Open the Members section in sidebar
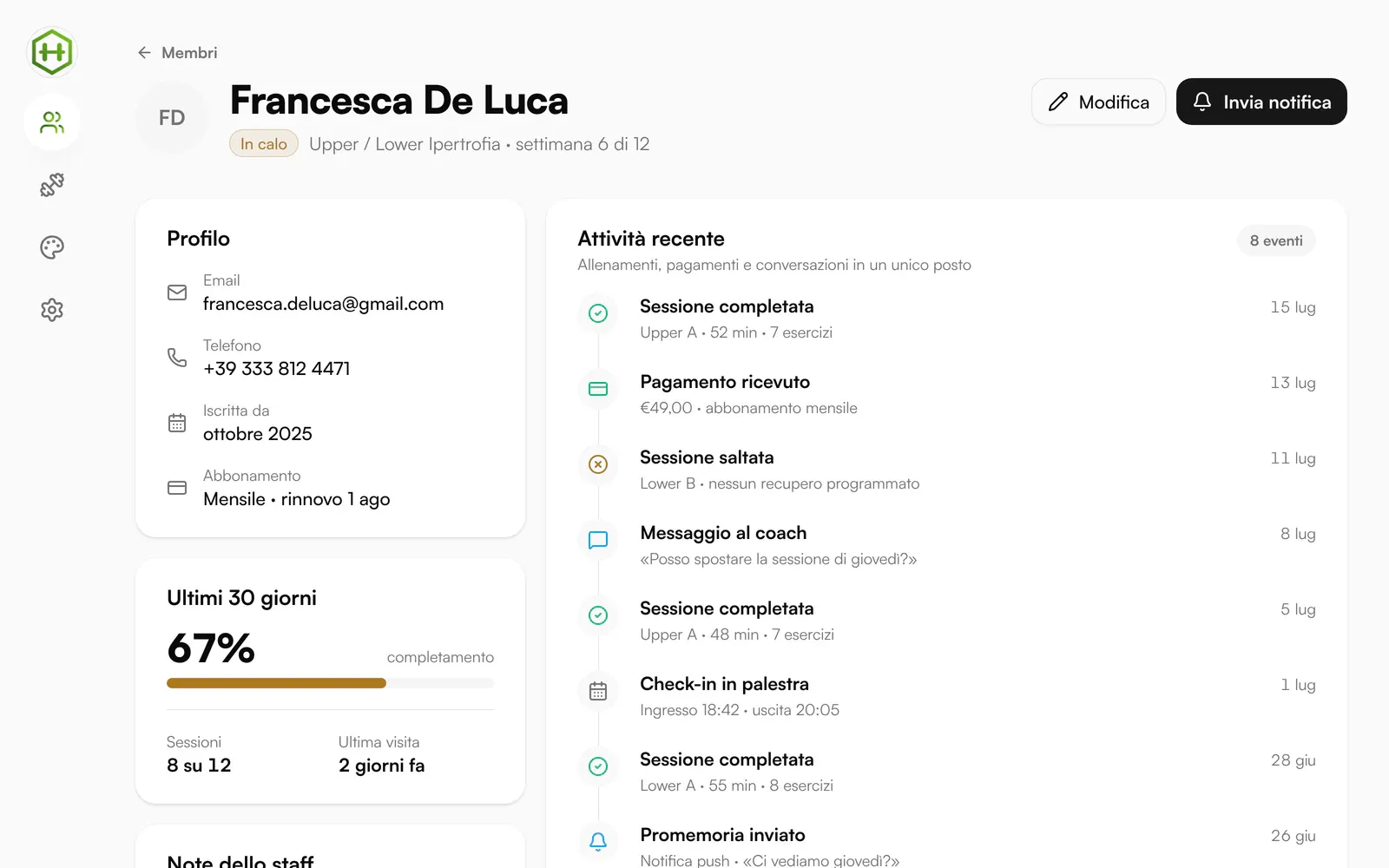Viewport: 1389px width, 868px height. coord(52,122)
